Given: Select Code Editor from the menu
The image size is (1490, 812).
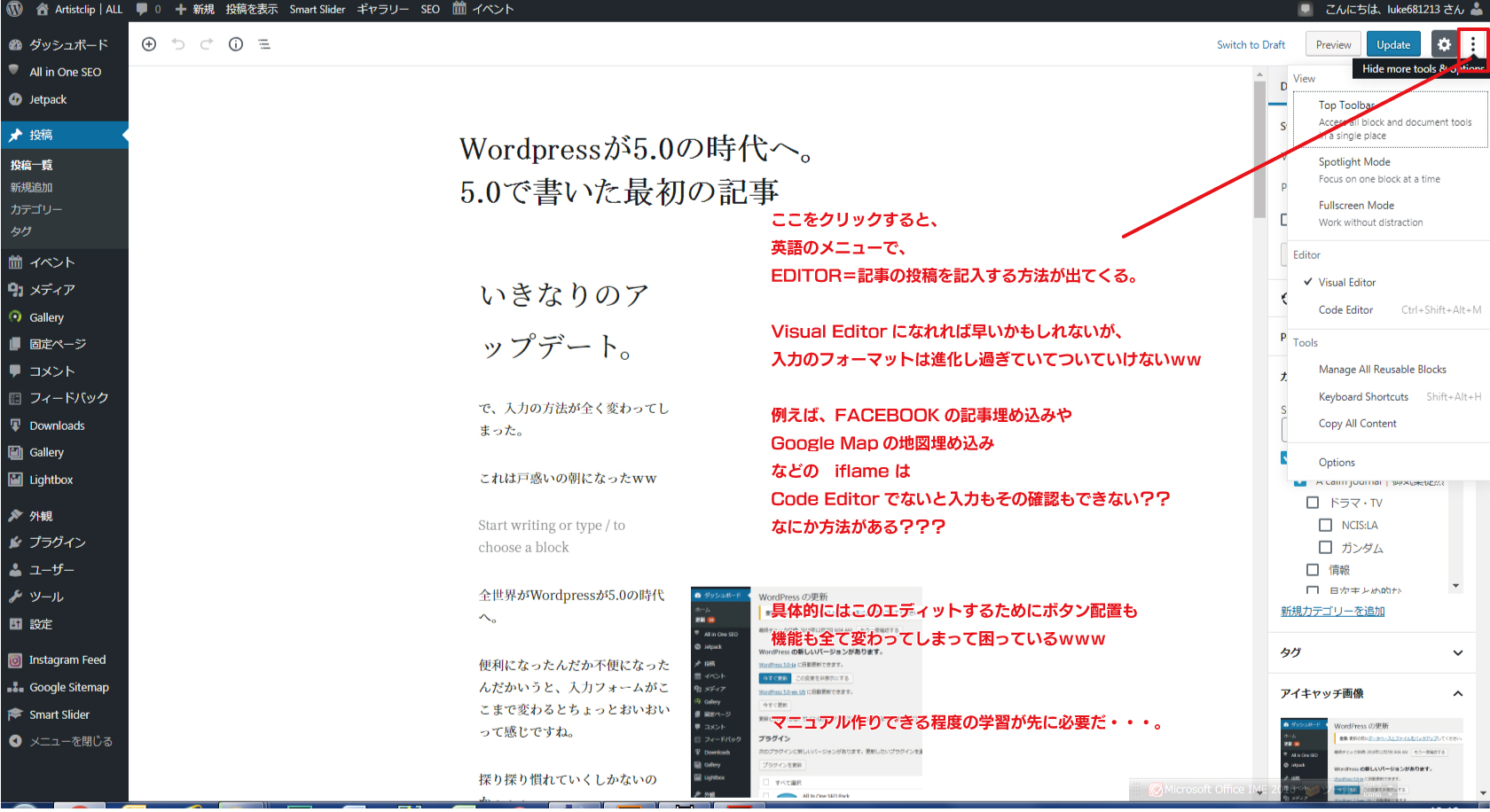Looking at the screenshot, I should coord(1345,310).
